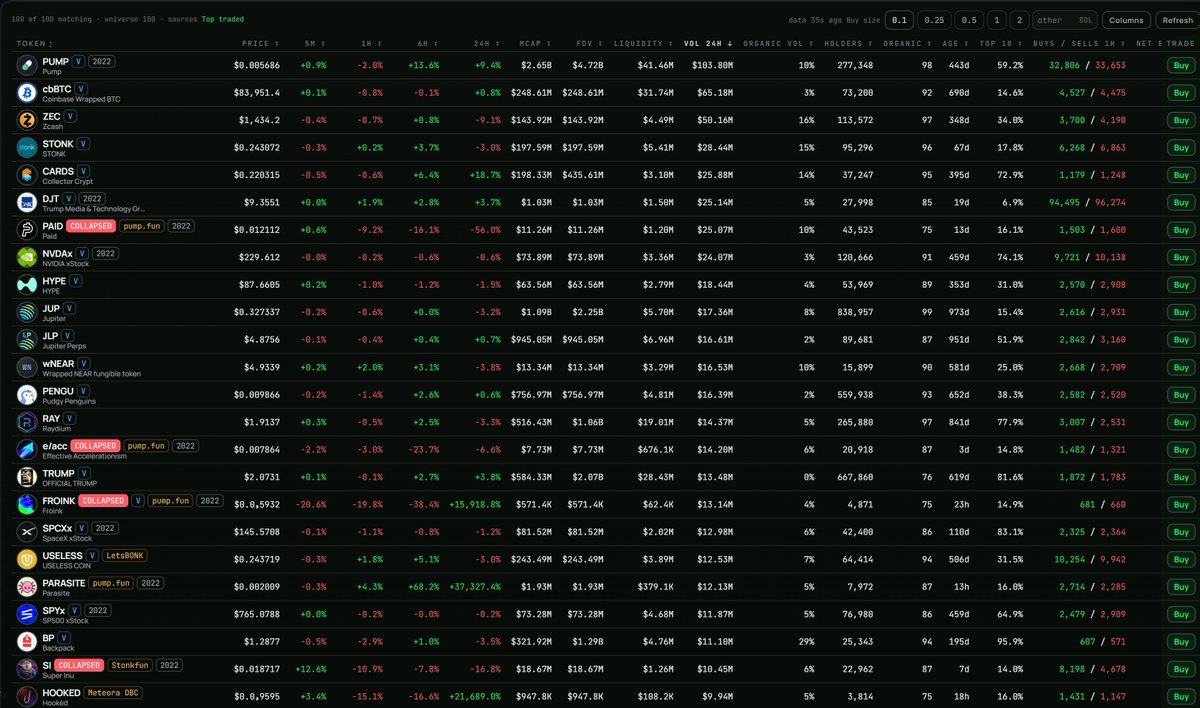Sort by MCAP column header
1200x708 pixels.
pos(534,44)
